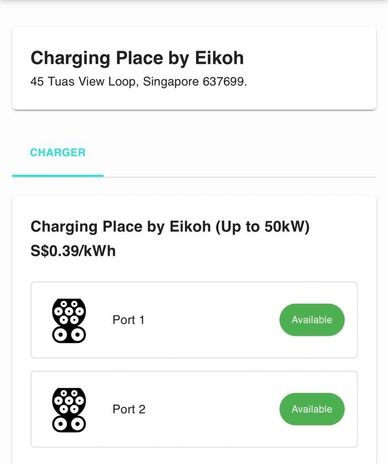Click the DC pins on Port 2 connector icon
This screenshot has height=464, width=388.
tap(69, 424)
